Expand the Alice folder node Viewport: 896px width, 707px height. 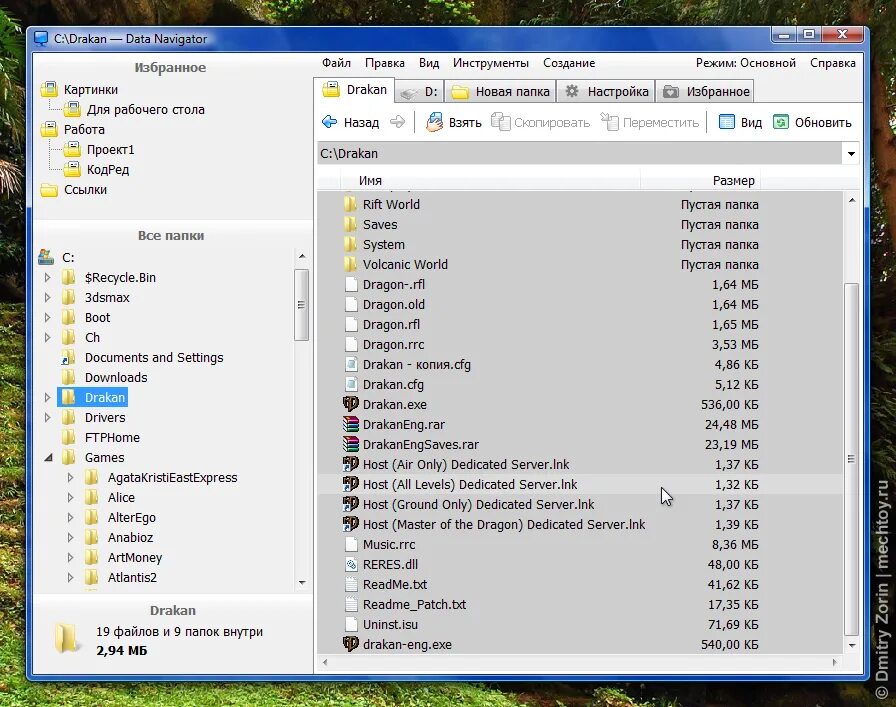tap(70, 497)
